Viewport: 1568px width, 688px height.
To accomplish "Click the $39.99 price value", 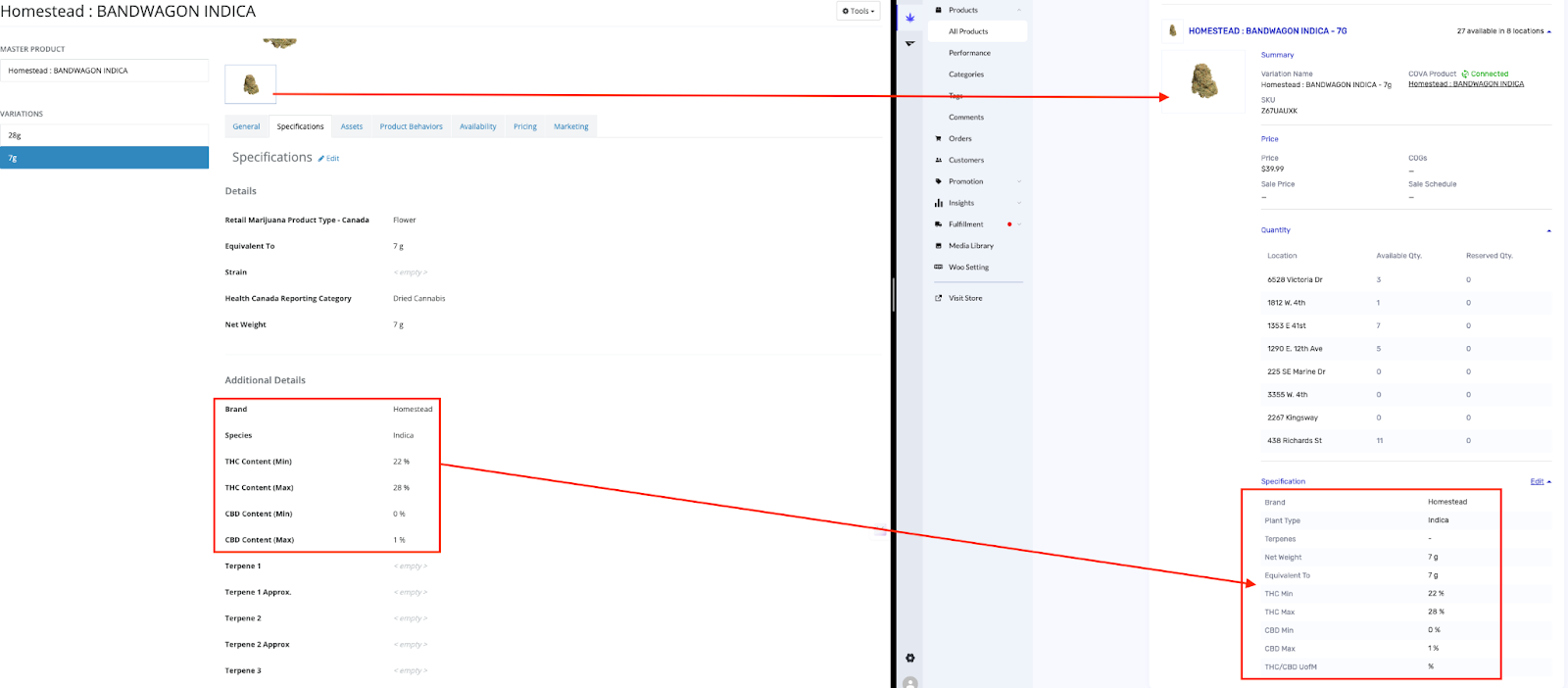I will click(1272, 169).
